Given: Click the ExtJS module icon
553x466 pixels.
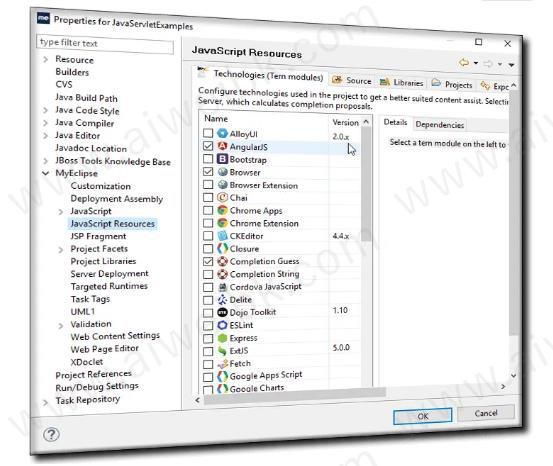Looking at the screenshot, I should point(222,351).
